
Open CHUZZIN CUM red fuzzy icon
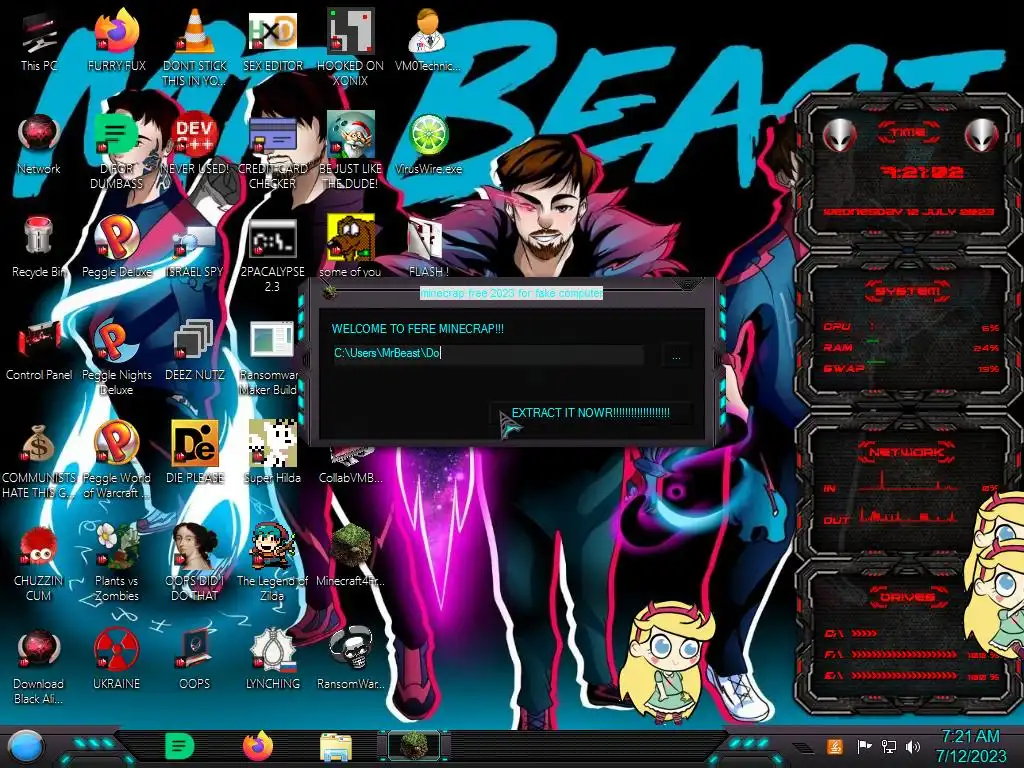pos(39,564)
